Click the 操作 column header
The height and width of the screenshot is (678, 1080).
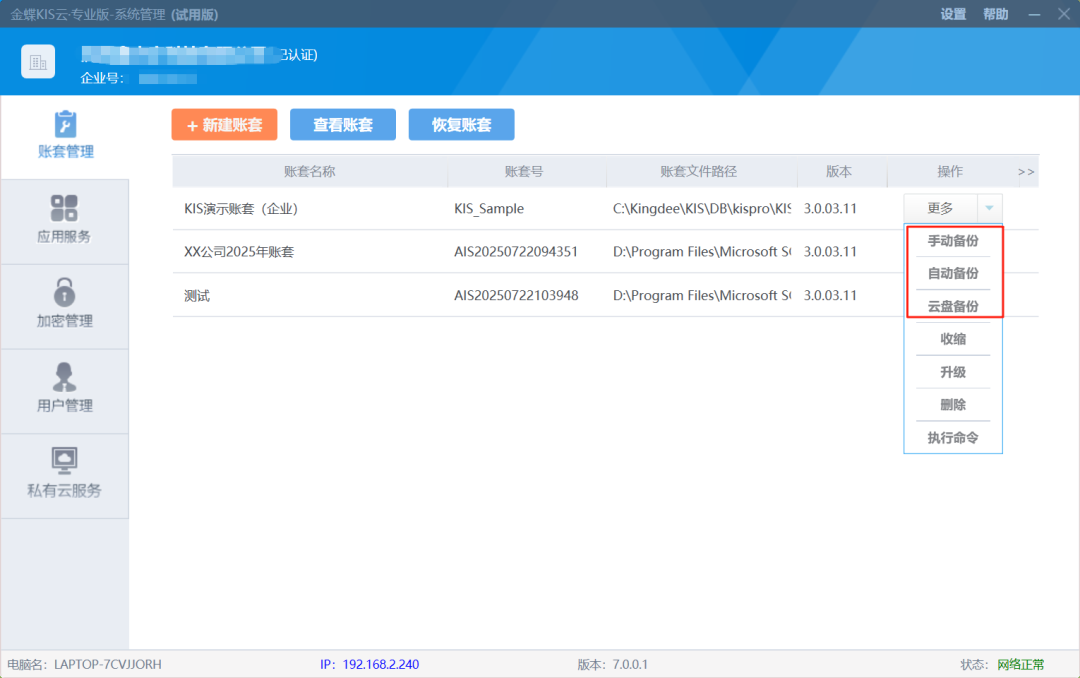pos(950,172)
